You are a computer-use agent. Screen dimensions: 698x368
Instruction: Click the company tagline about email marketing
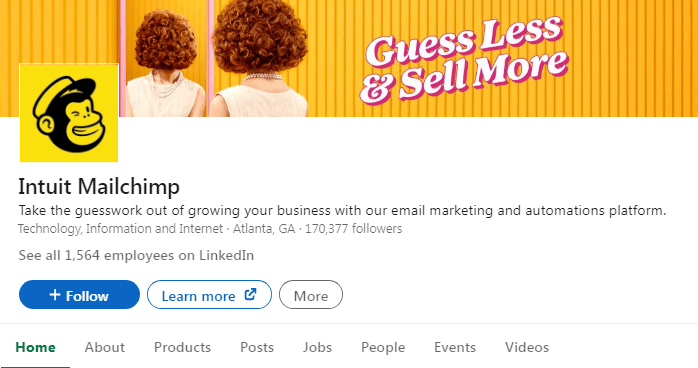click(x=342, y=210)
